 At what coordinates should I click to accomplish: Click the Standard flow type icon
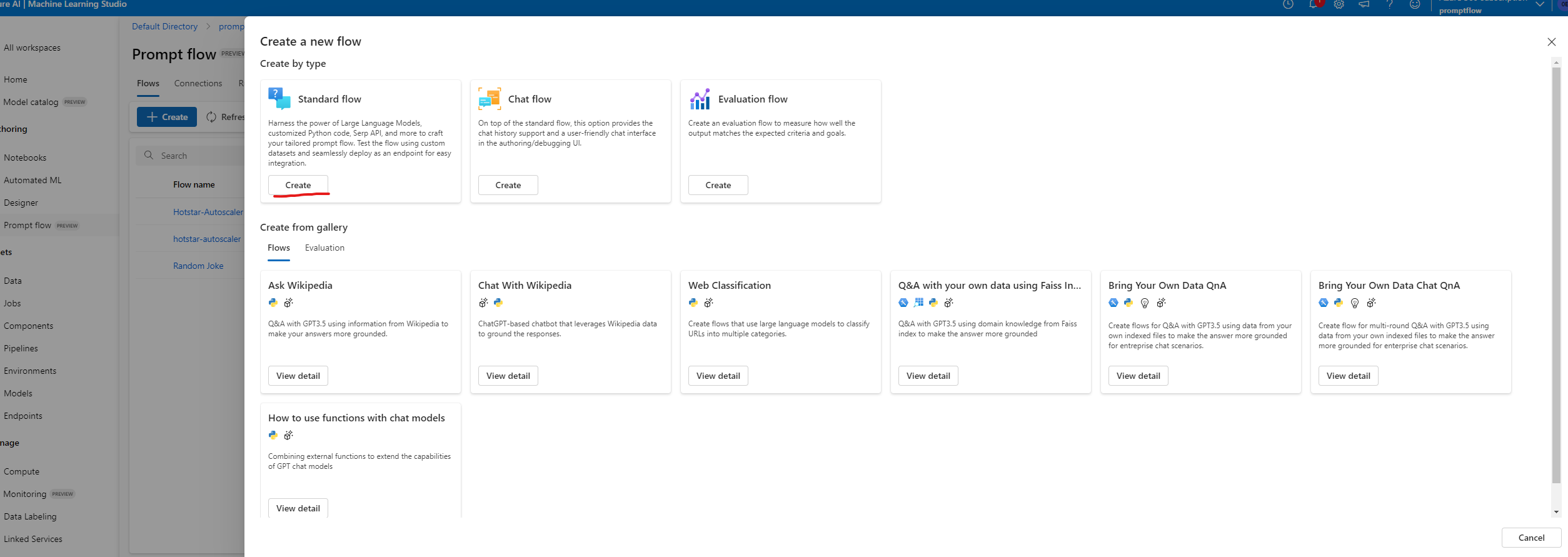tap(279, 99)
